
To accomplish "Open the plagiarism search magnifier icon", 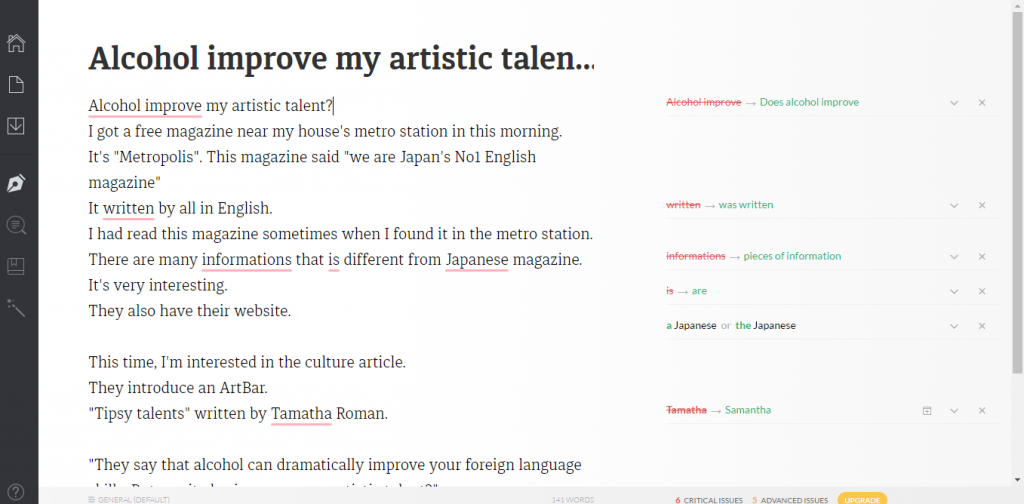I will 16,226.
